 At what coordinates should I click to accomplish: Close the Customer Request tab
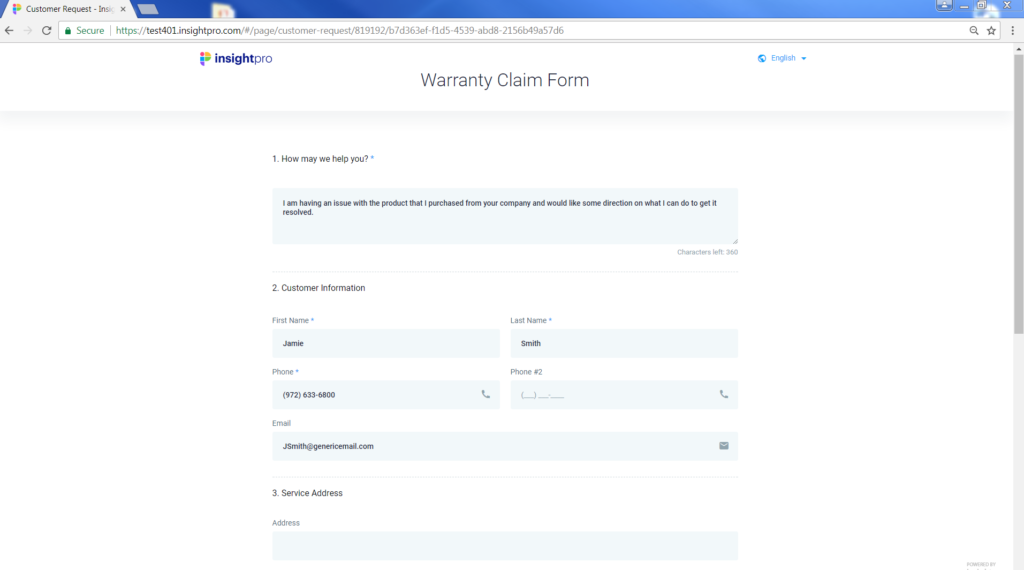click(x=123, y=9)
